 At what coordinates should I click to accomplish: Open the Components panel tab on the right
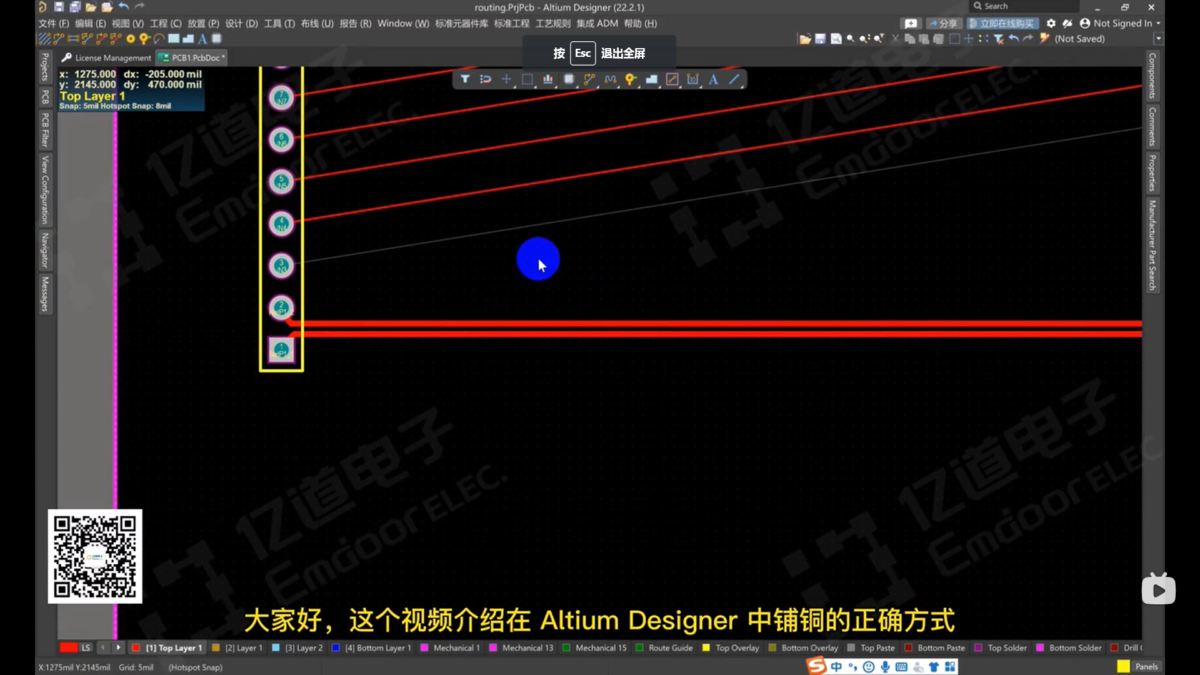pyautogui.click(x=1152, y=76)
